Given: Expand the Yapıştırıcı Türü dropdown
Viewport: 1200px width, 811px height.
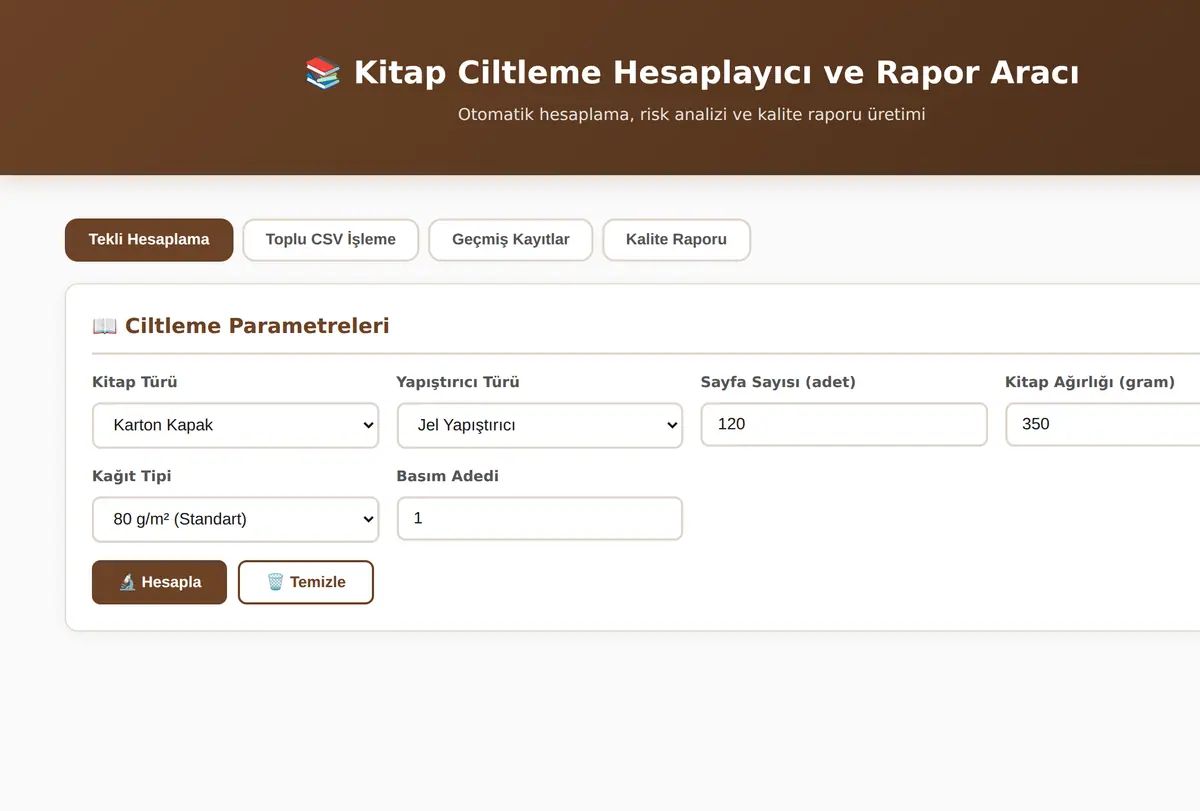Looking at the screenshot, I should tap(540, 425).
